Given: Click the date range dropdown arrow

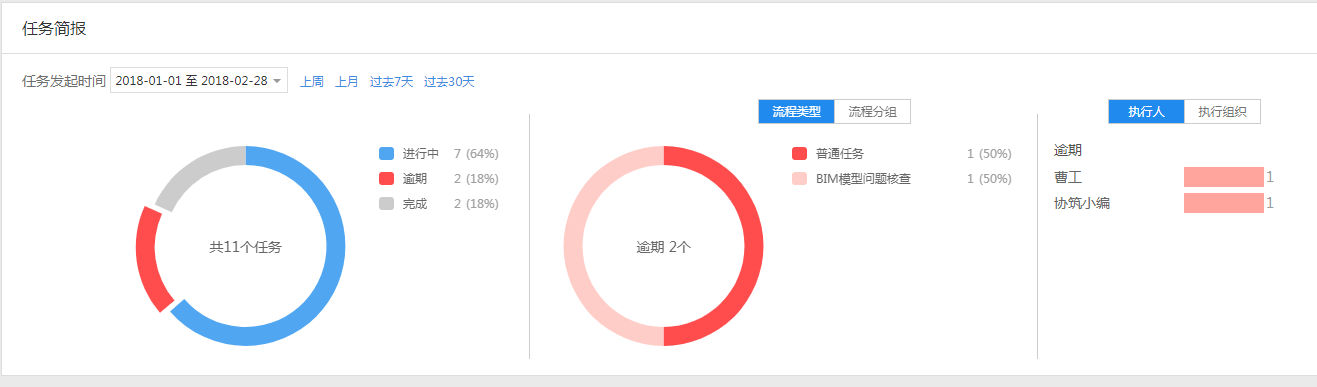Looking at the screenshot, I should (277, 82).
